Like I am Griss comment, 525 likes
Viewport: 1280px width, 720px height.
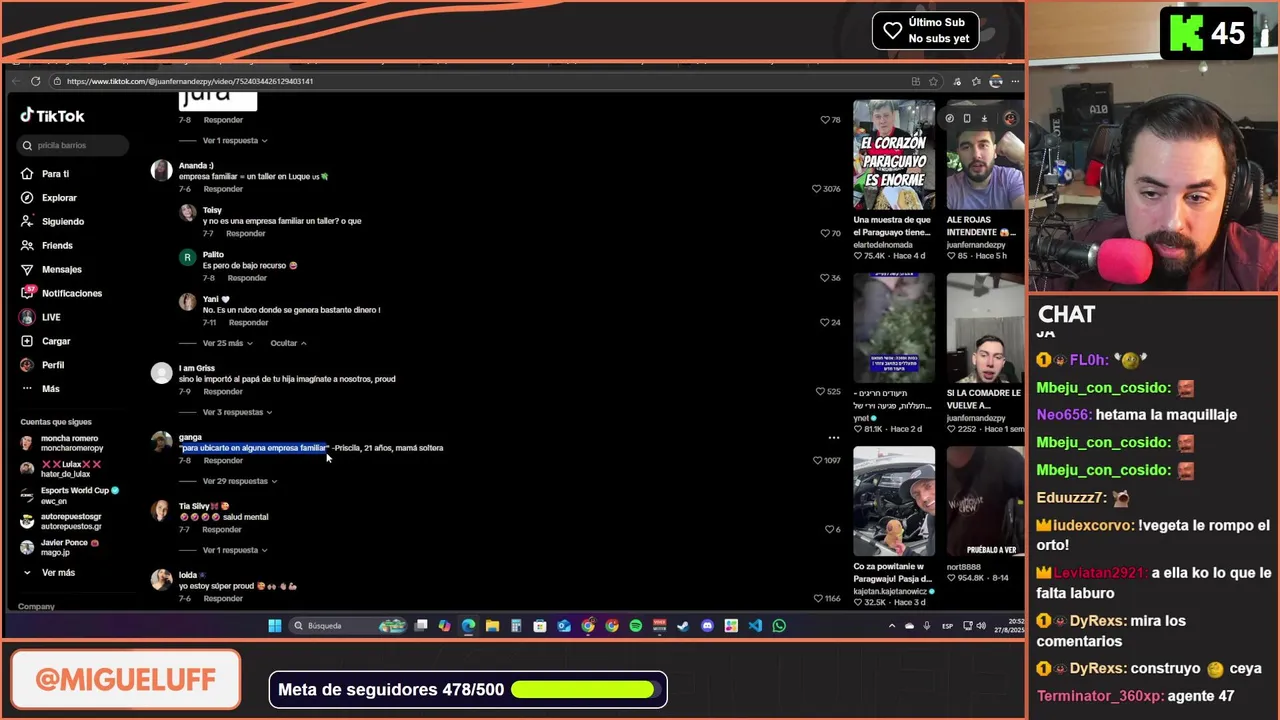(820, 391)
